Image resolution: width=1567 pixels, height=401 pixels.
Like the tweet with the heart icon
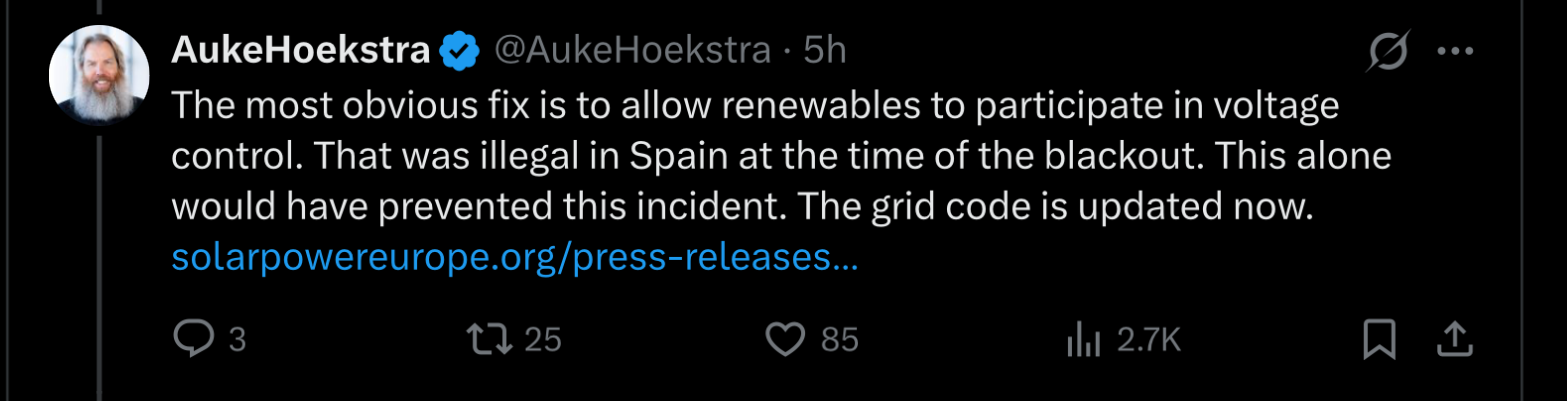click(786, 340)
